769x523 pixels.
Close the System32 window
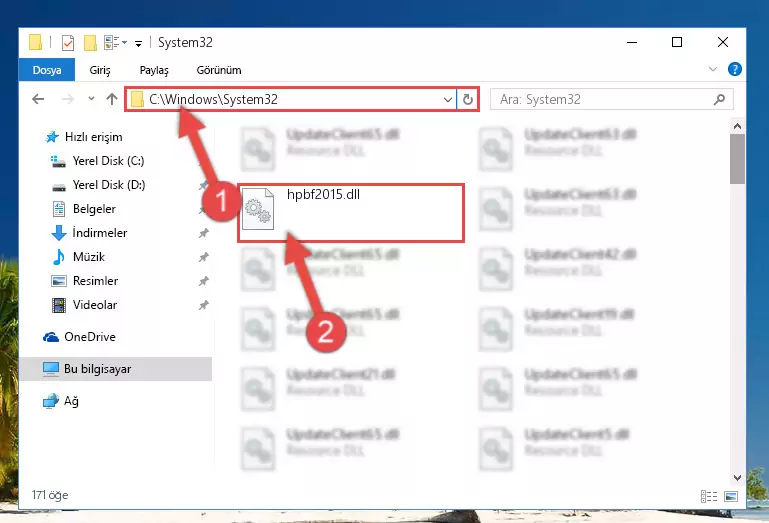pos(722,43)
